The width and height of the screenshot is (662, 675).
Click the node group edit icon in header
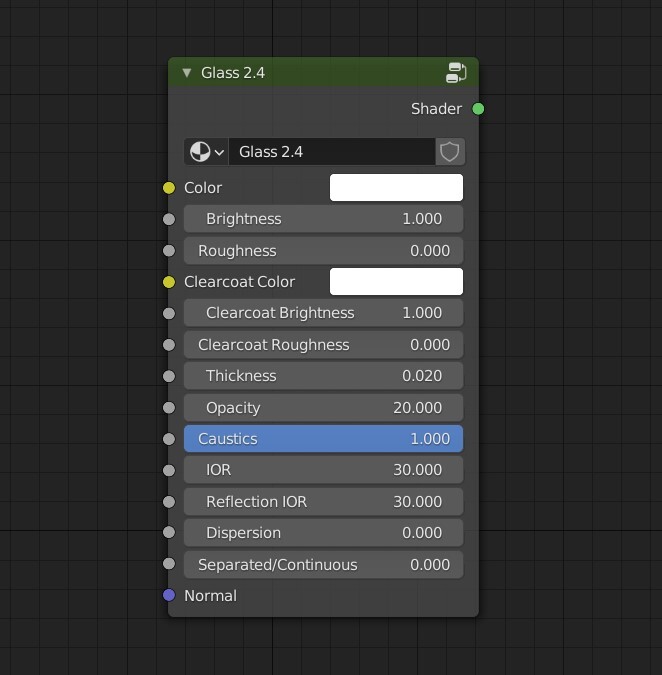[x=456, y=72]
